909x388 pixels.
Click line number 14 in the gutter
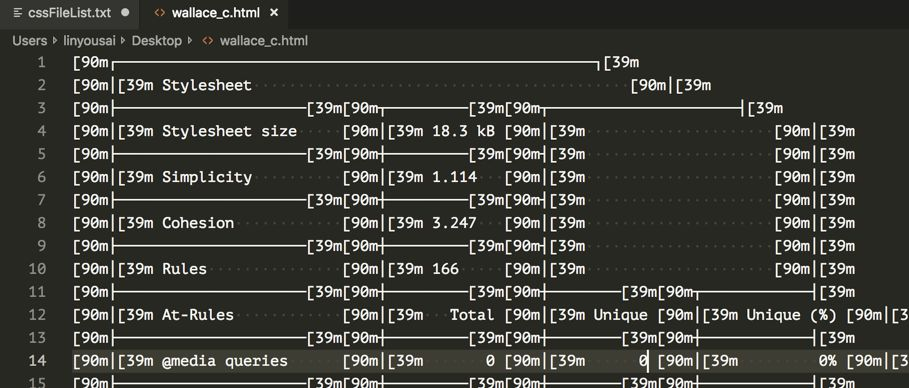tap(37, 361)
